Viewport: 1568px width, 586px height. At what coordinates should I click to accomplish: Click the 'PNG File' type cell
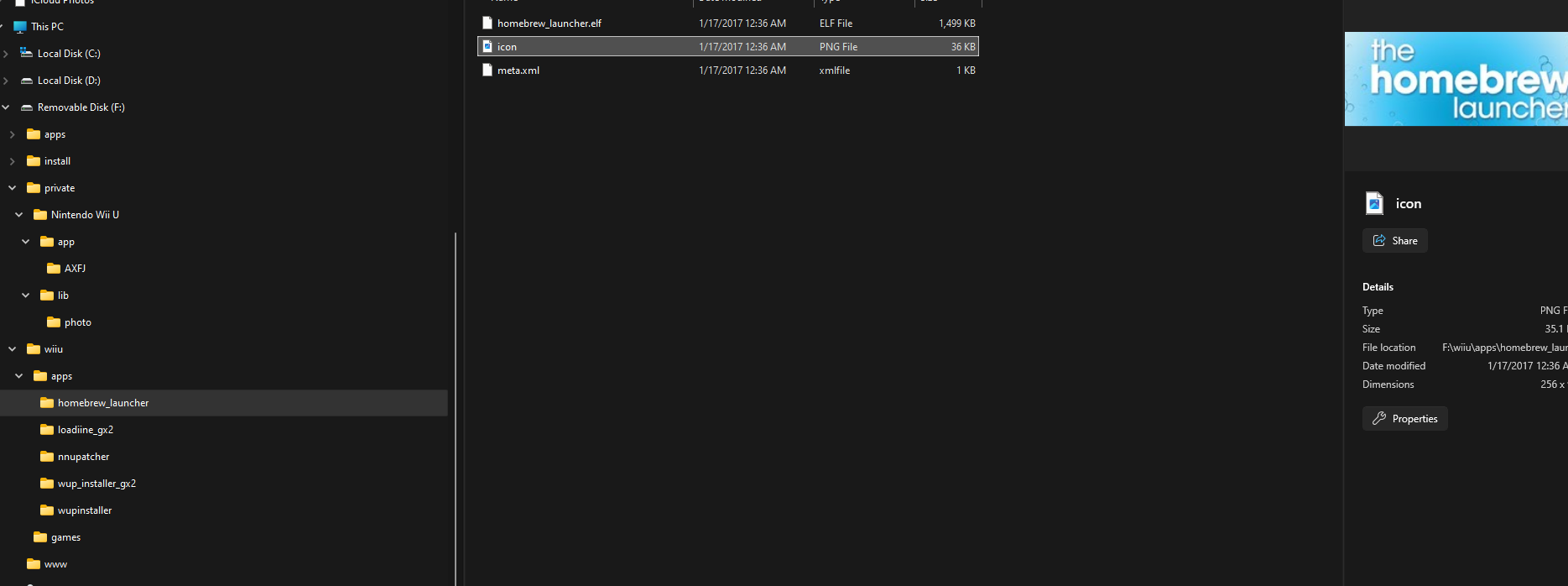(838, 47)
